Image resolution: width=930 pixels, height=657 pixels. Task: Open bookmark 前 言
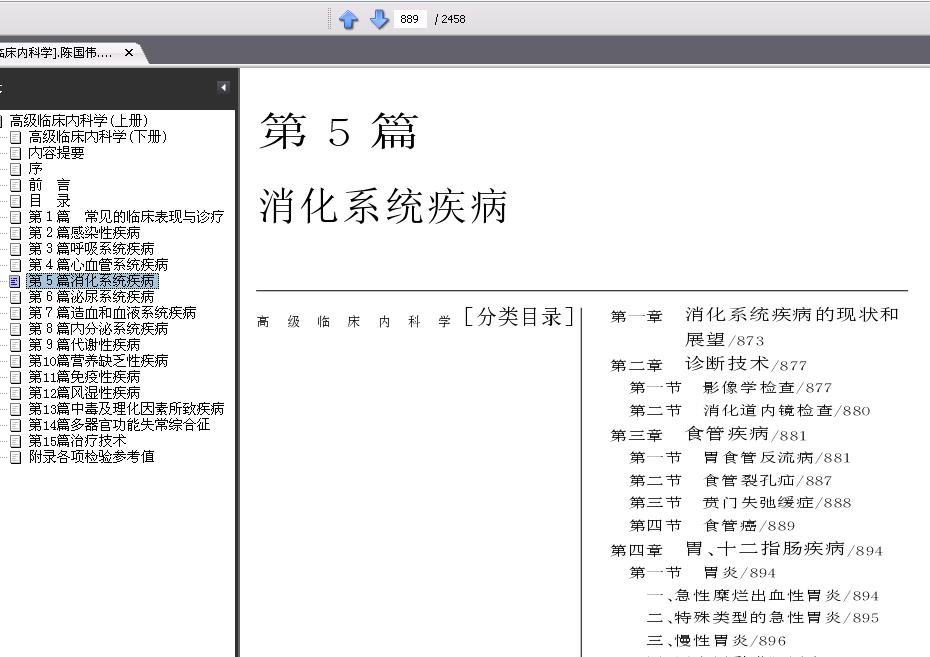pyautogui.click(x=49, y=185)
